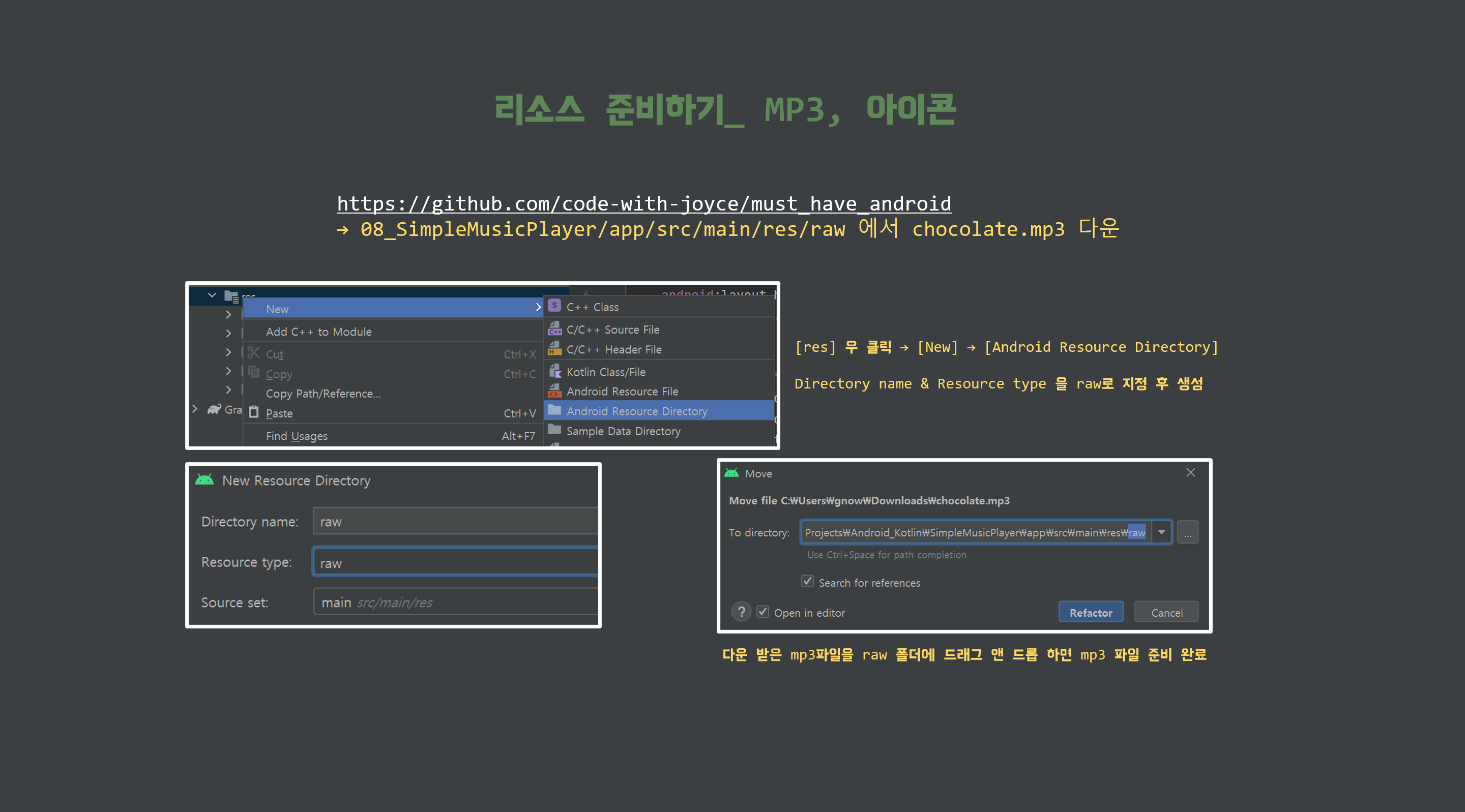1465x812 pixels.
Task: Click the Gradle elephant icon in tree
Action: coord(214,409)
